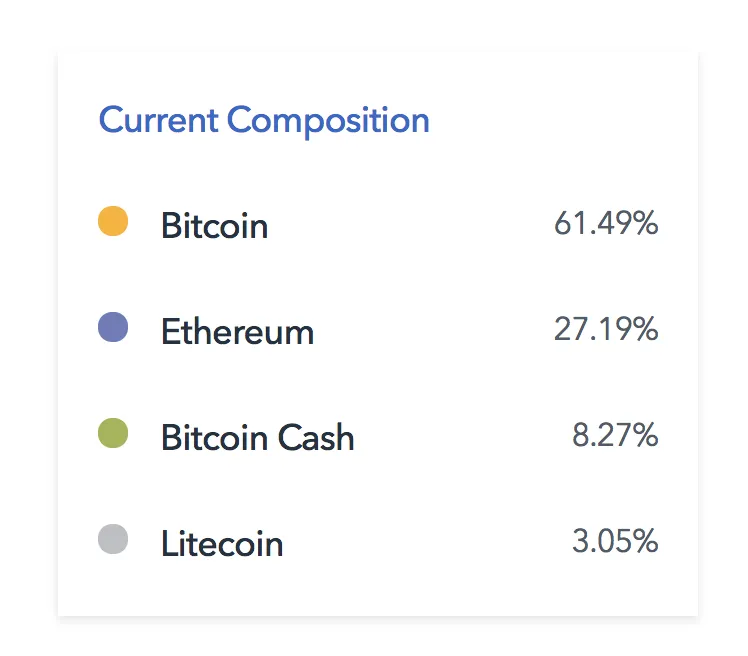Click the gray Litecoin color dot
The image size is (748, 656).
tap(113, 539)
